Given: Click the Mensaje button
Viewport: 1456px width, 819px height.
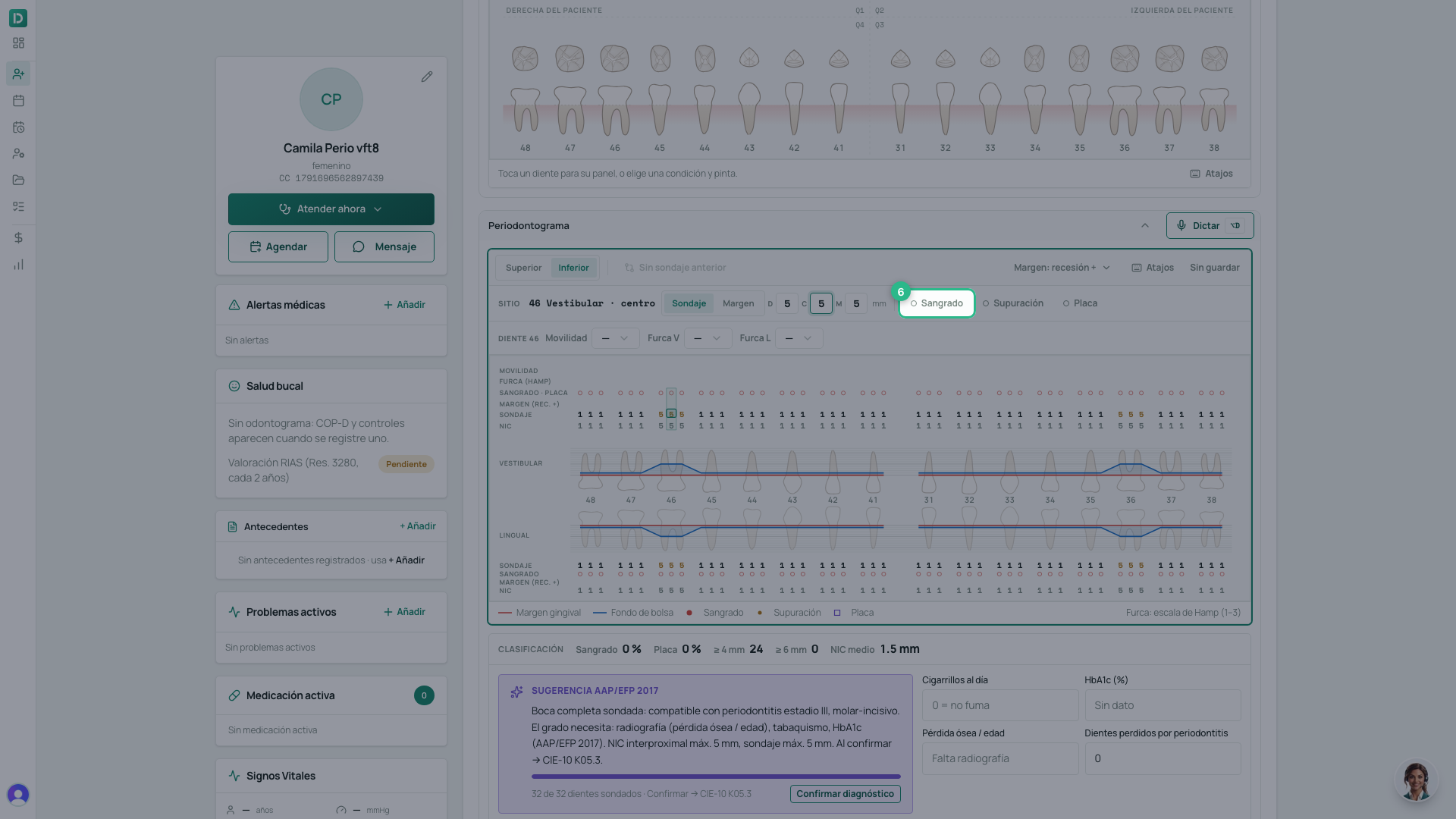Looking at the screenshot, I should 384,246.
